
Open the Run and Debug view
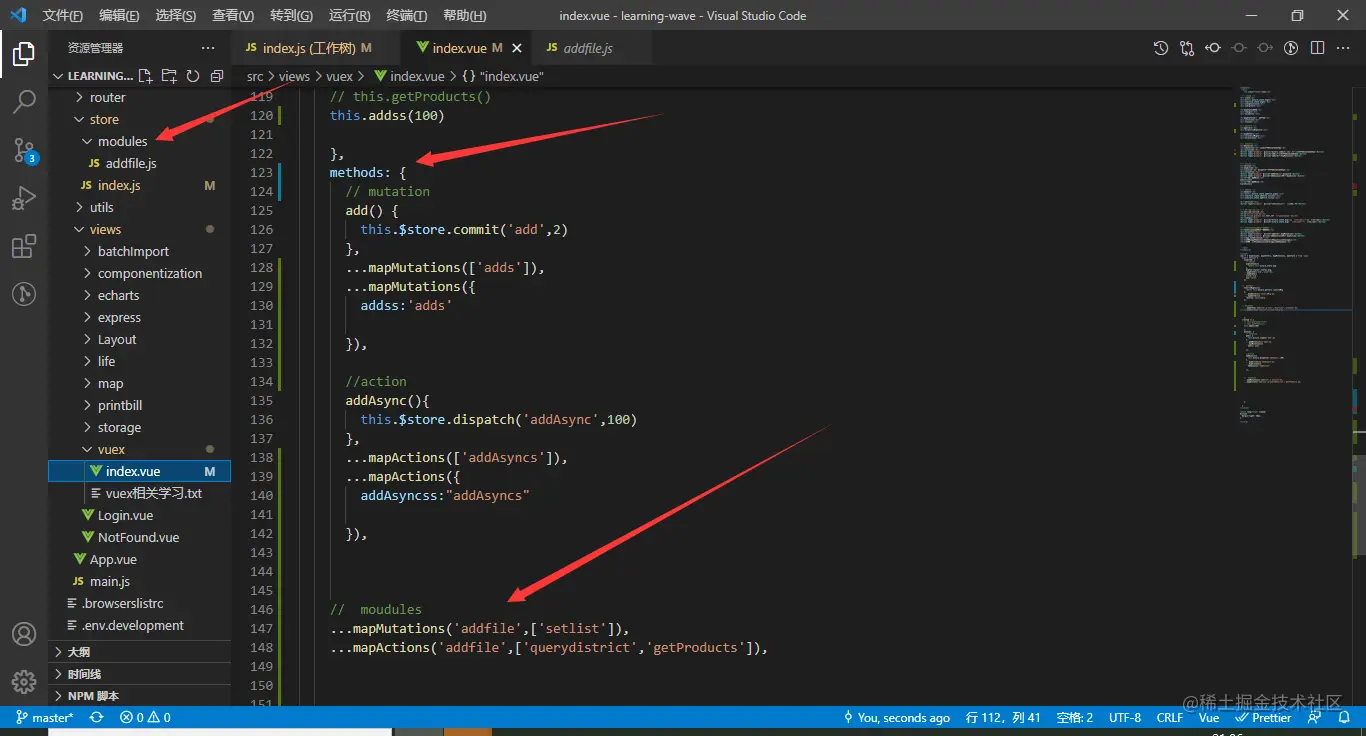click(x=24, y=199)
